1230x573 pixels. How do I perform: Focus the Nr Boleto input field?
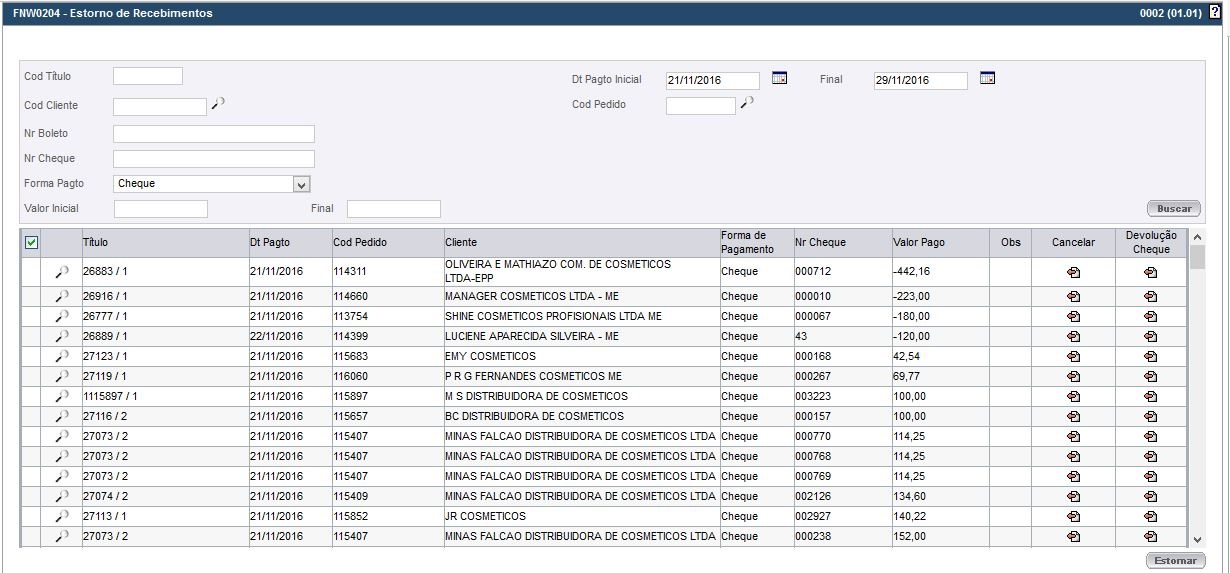(214, 134)
